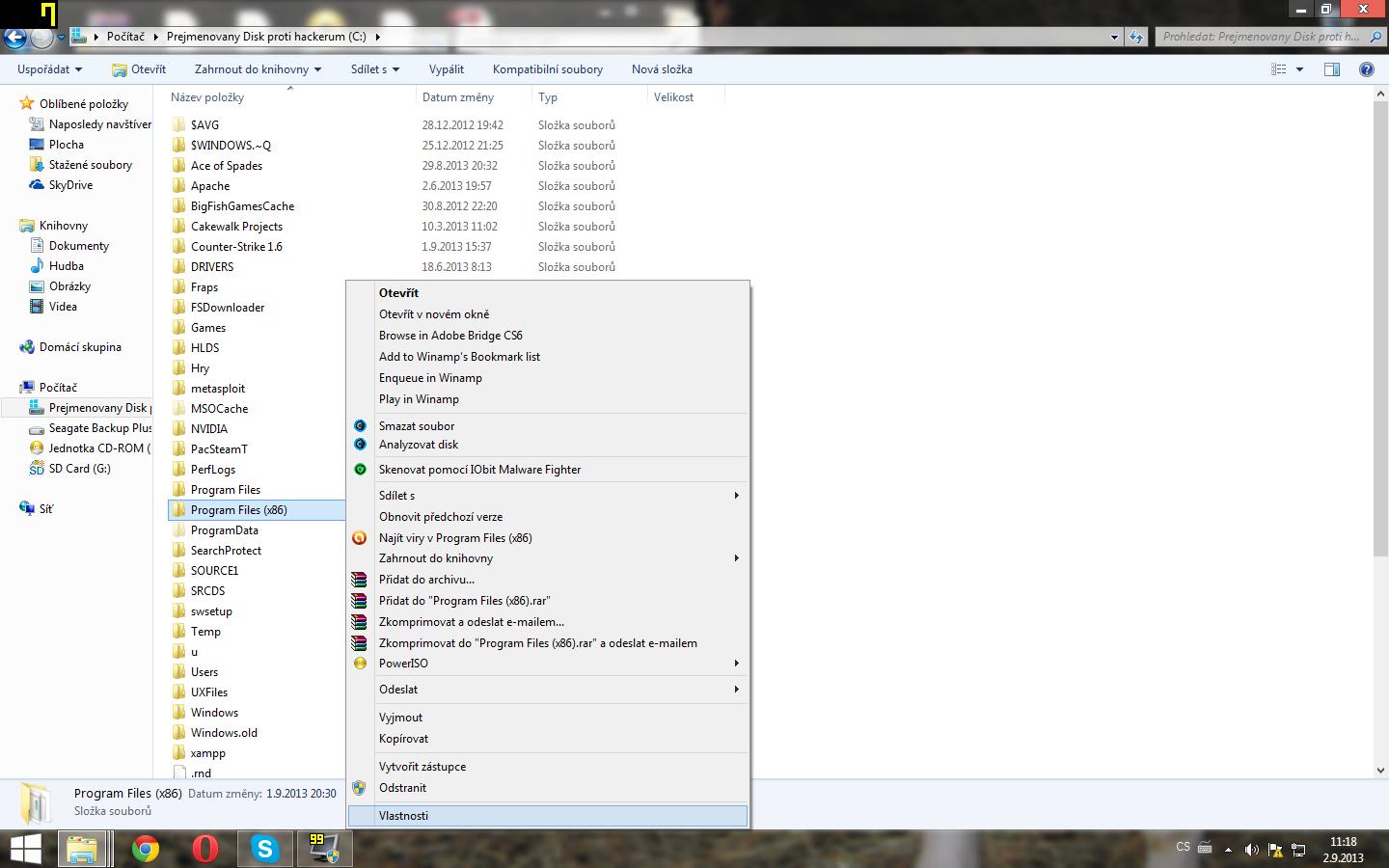
Task: Click the Fraps taskbar icon
Action: pyautogui.click(x=323, y=849)
